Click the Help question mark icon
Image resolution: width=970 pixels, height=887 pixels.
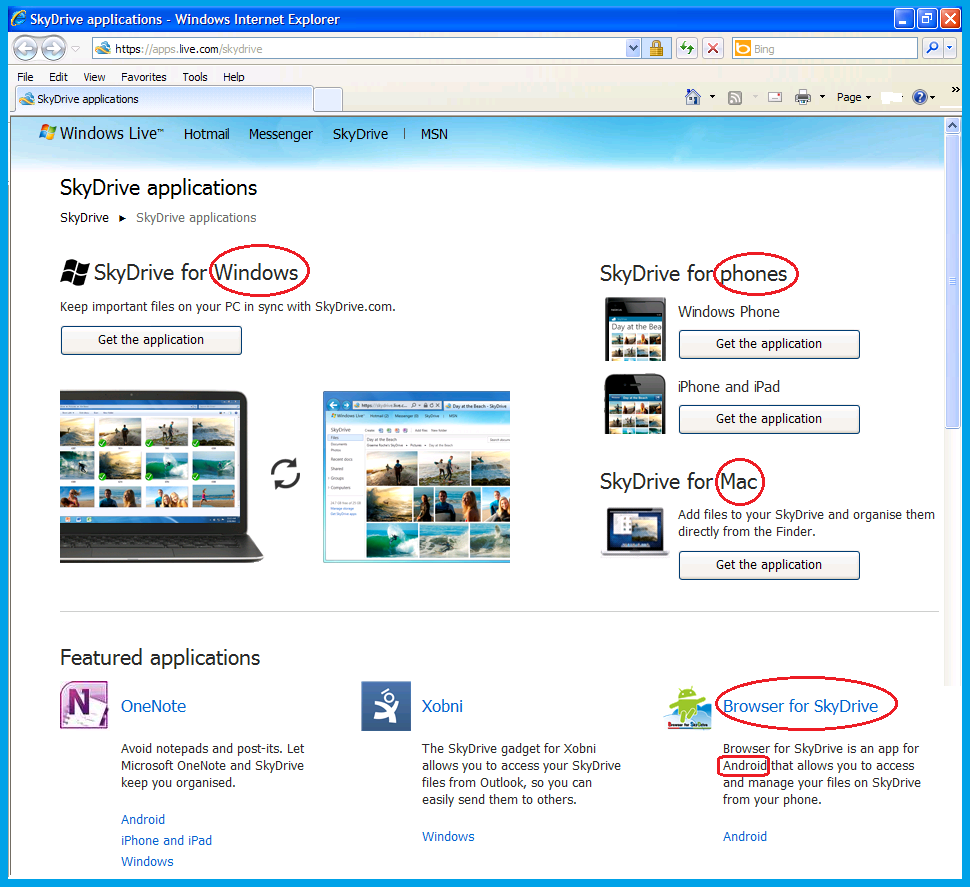(x=920, y=97)
